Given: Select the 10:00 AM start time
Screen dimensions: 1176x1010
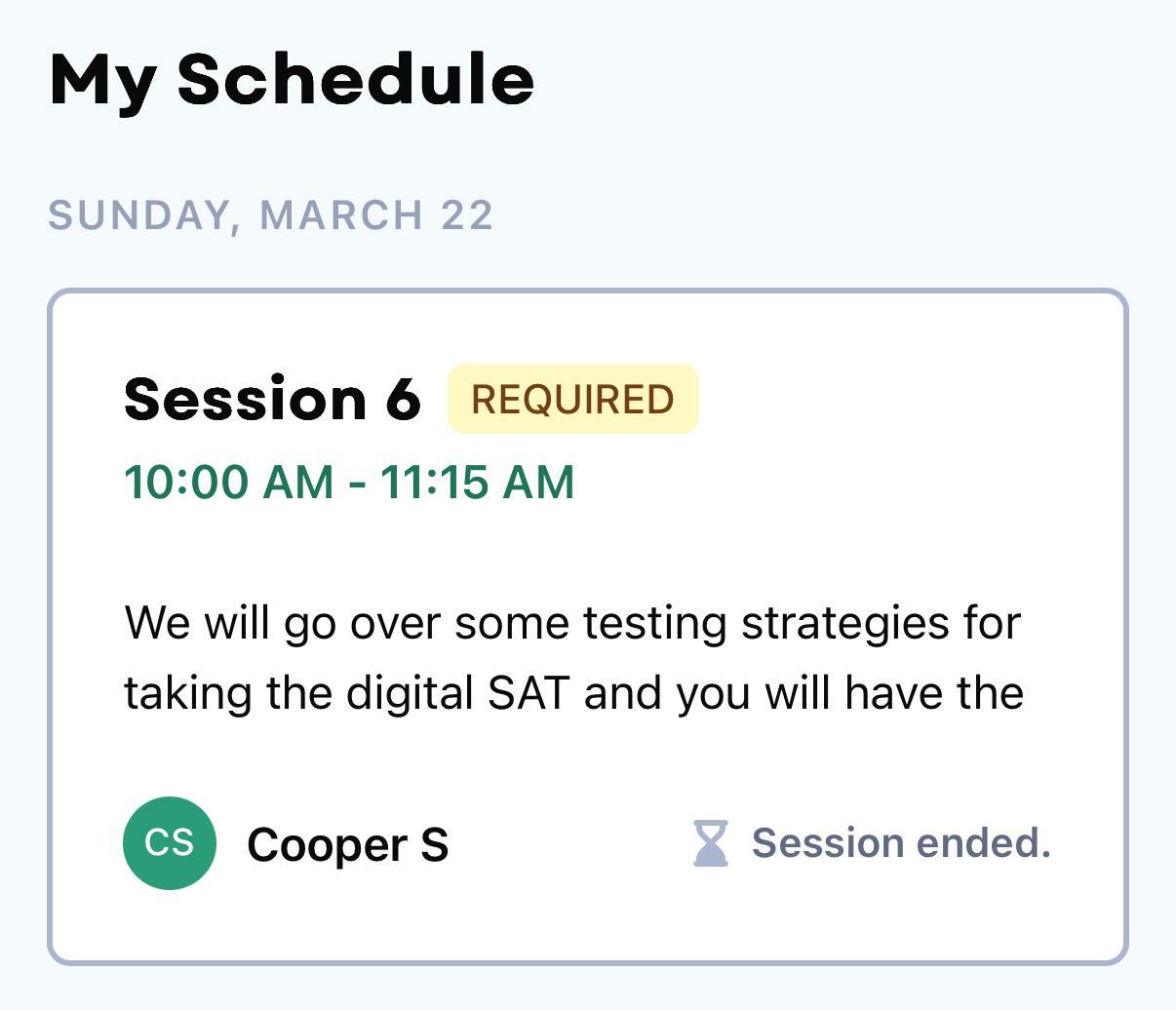Looking at the screenshot, I should [228, 482].
